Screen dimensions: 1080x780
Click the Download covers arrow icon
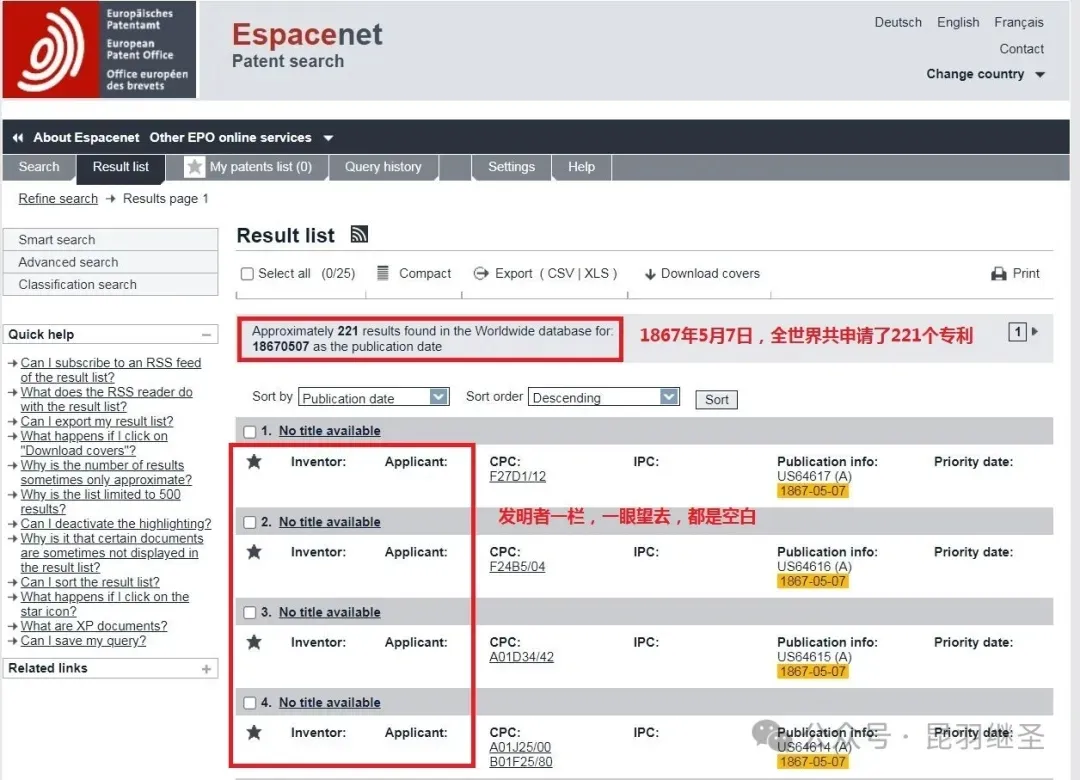(650, 274)
